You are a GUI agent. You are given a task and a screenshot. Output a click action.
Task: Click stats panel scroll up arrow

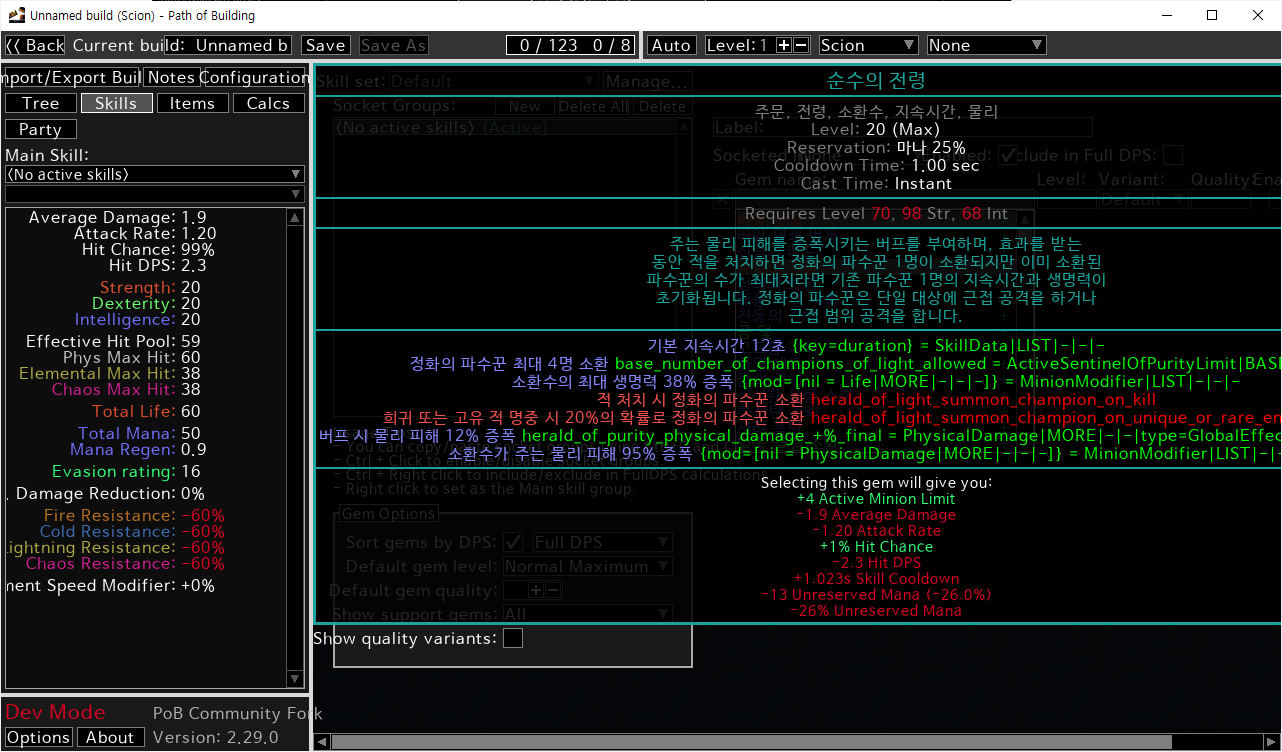tap(295, 217)
